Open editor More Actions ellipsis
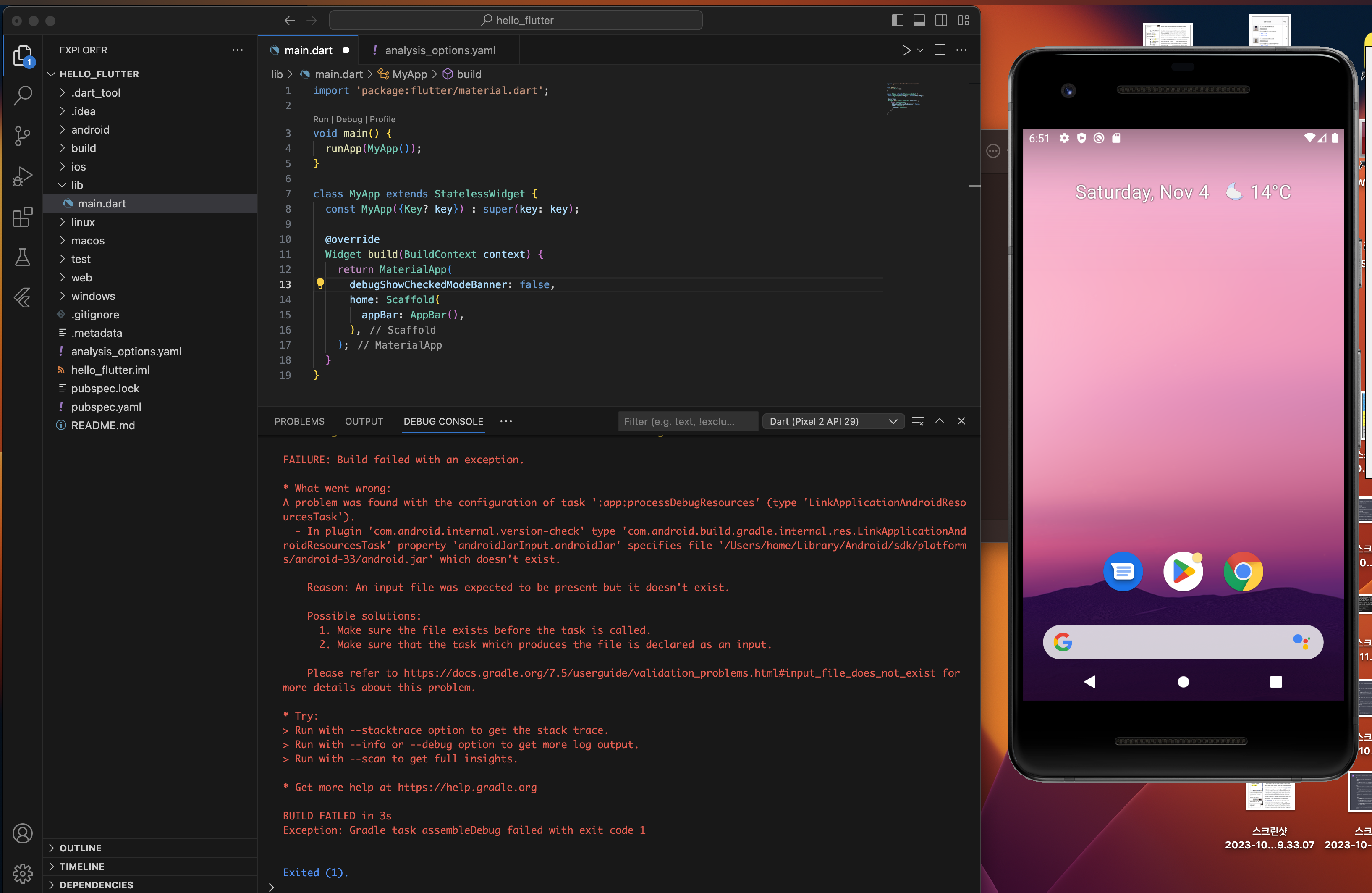This screenshot has height=893, width=1372. (x=961, y=50)
